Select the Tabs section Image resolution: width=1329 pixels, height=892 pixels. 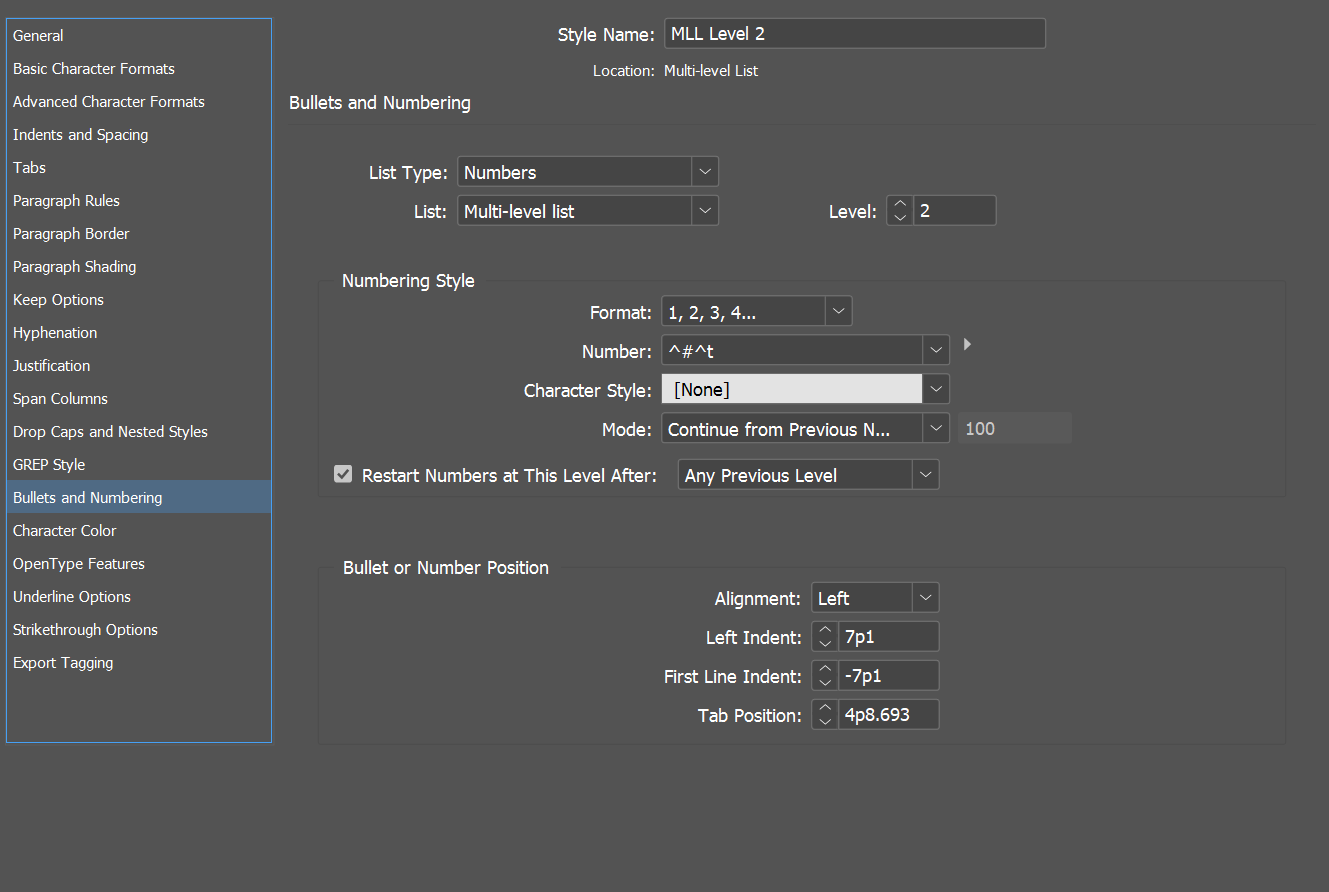(x=29, y=167)
